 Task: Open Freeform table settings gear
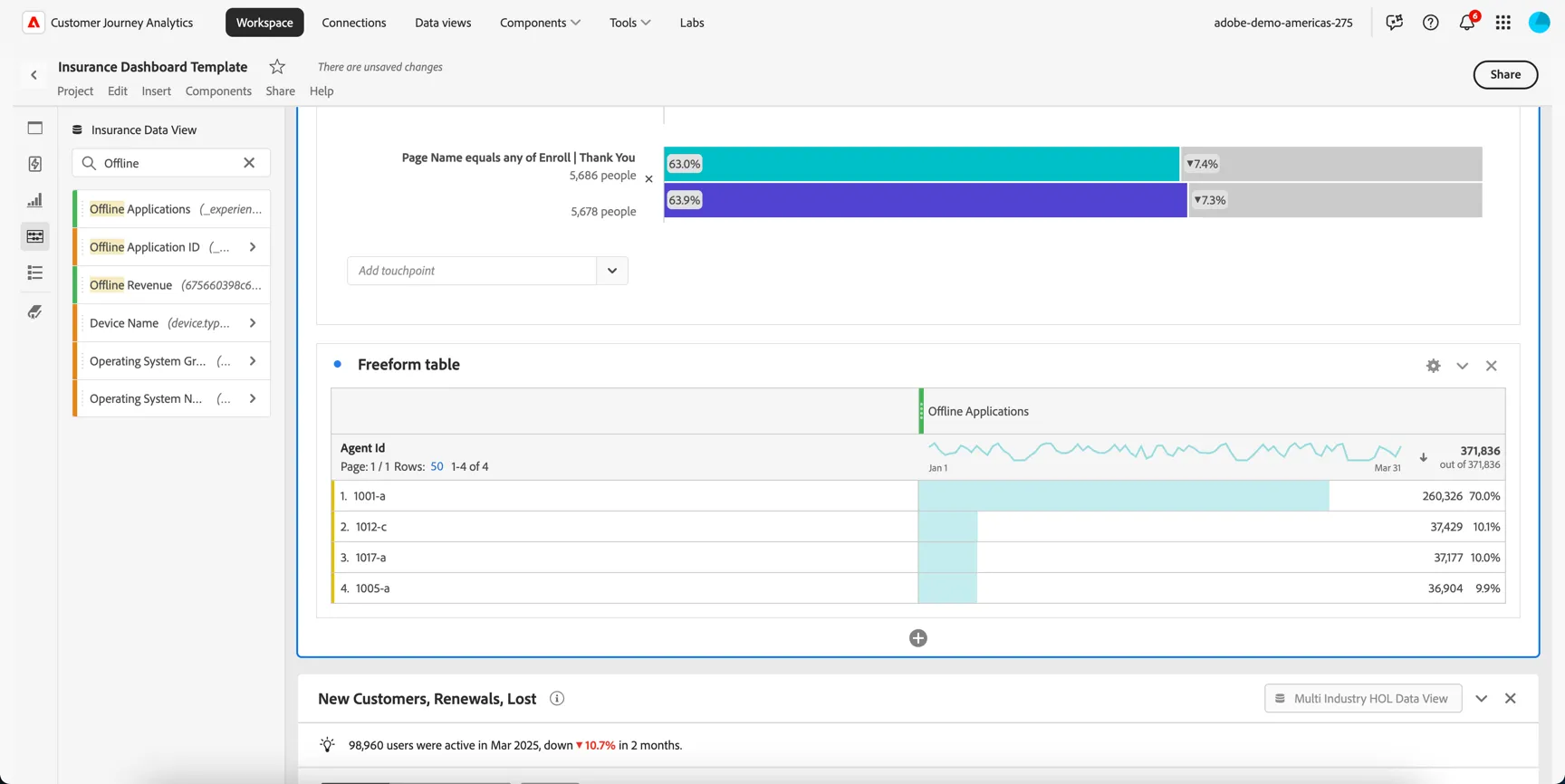tap(1433, 366)
